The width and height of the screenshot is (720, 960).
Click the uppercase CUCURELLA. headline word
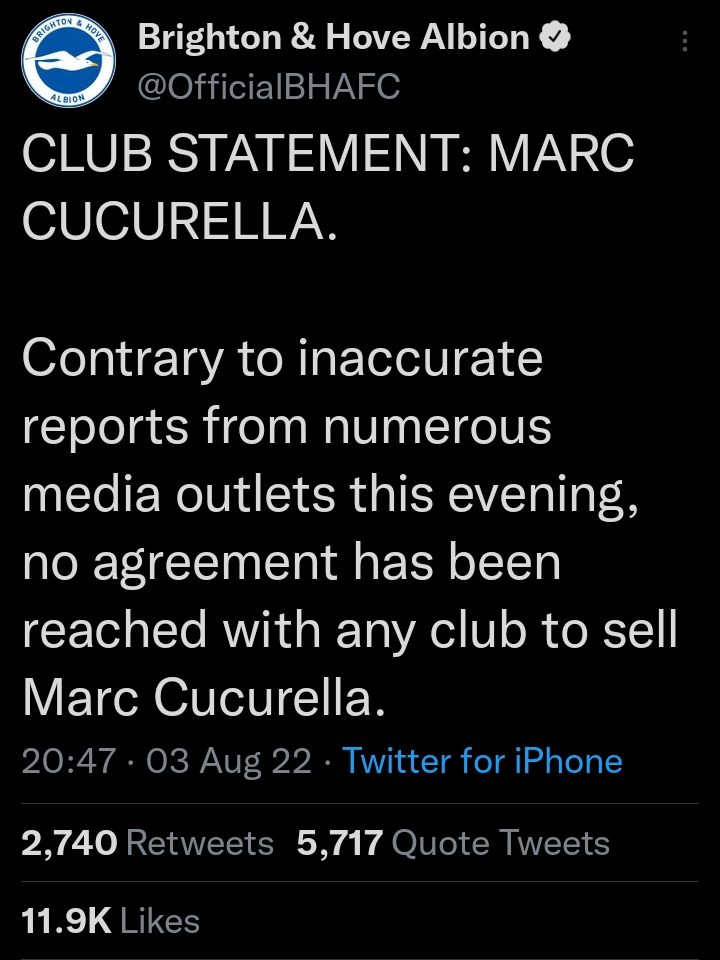point(179,221)
